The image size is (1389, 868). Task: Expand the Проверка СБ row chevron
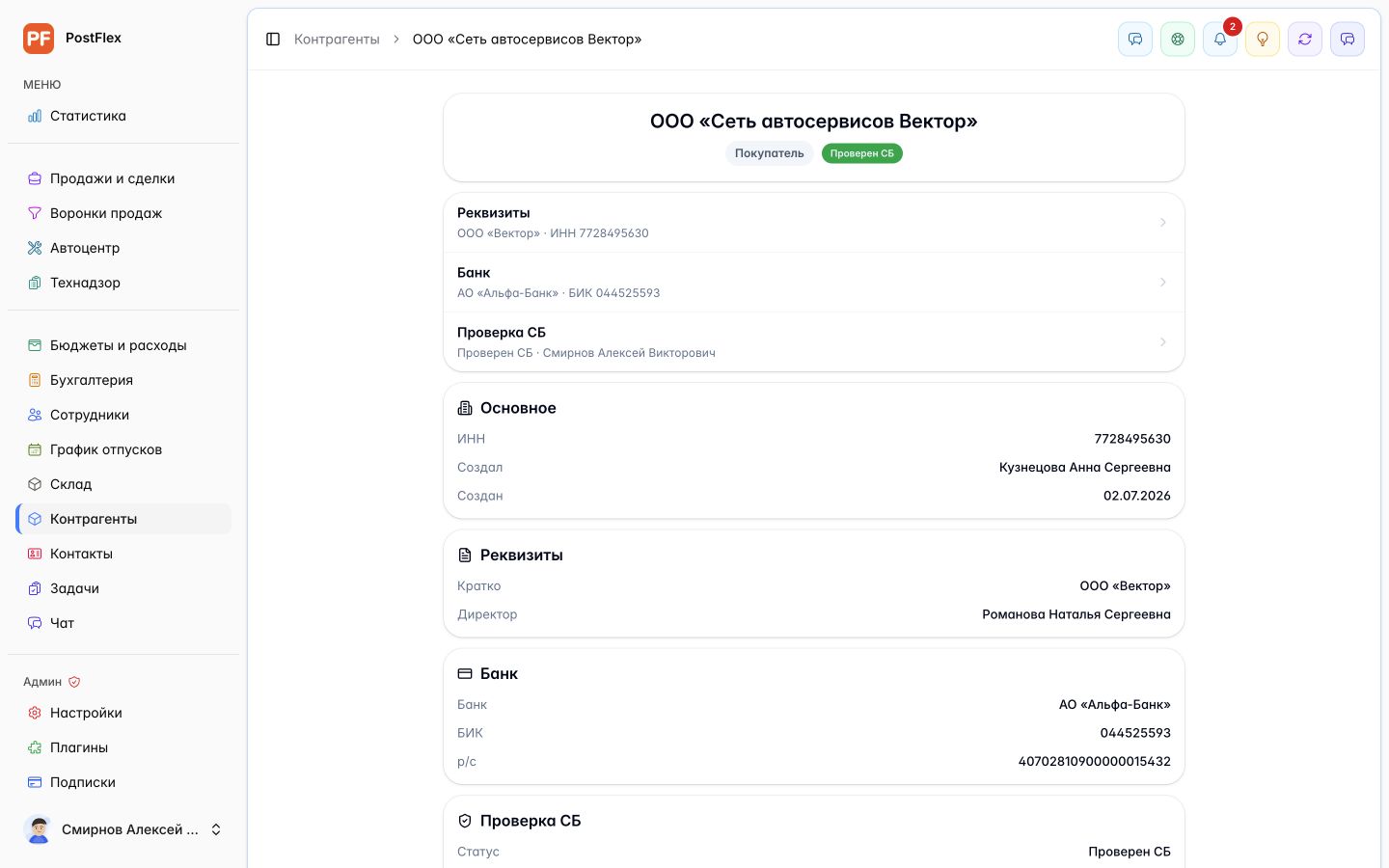[x=1162, y=342]
